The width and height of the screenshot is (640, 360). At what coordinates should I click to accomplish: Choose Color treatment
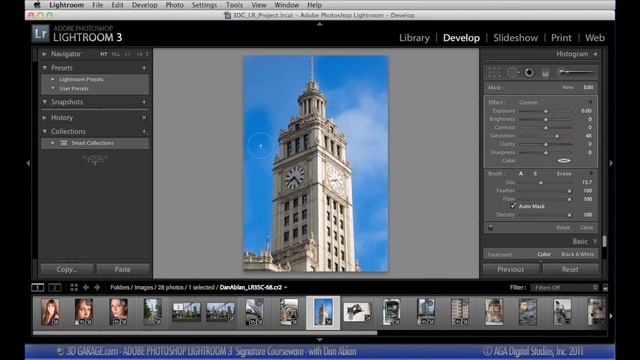pos(544,254)
